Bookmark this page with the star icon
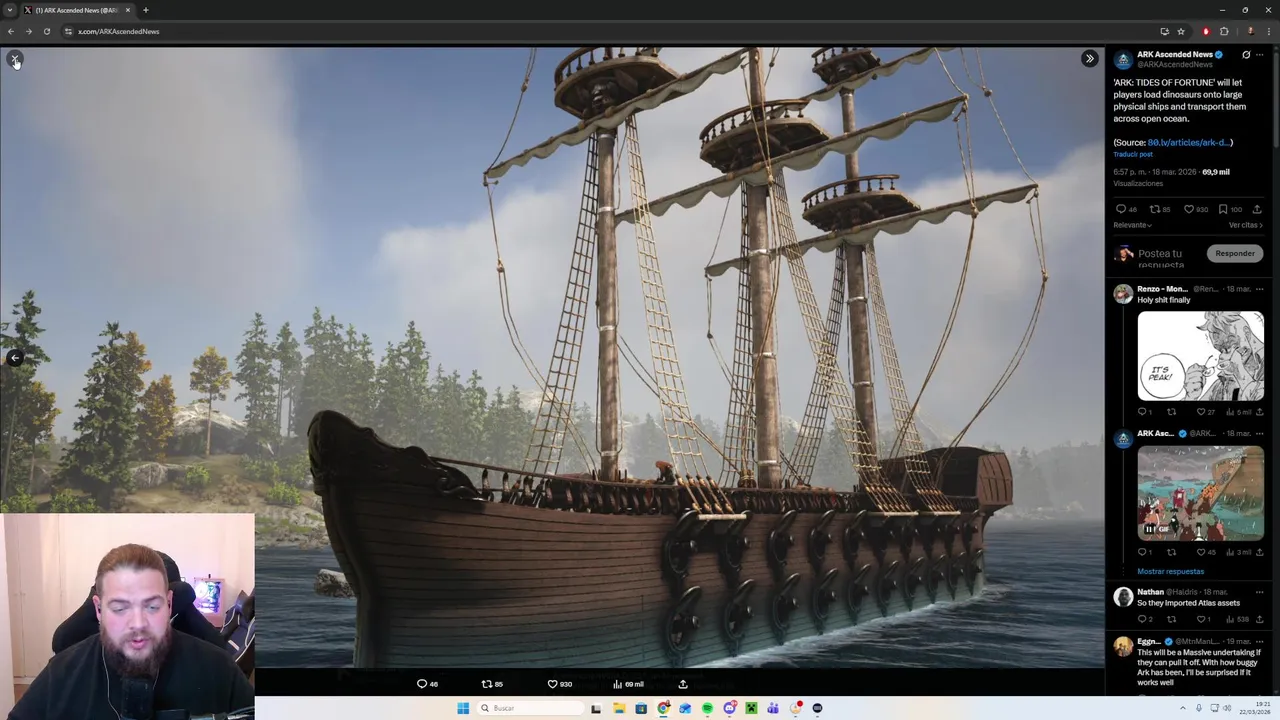Viewport: 1280px width, 720px height. pyautogui.click(x=1181, y=31)
